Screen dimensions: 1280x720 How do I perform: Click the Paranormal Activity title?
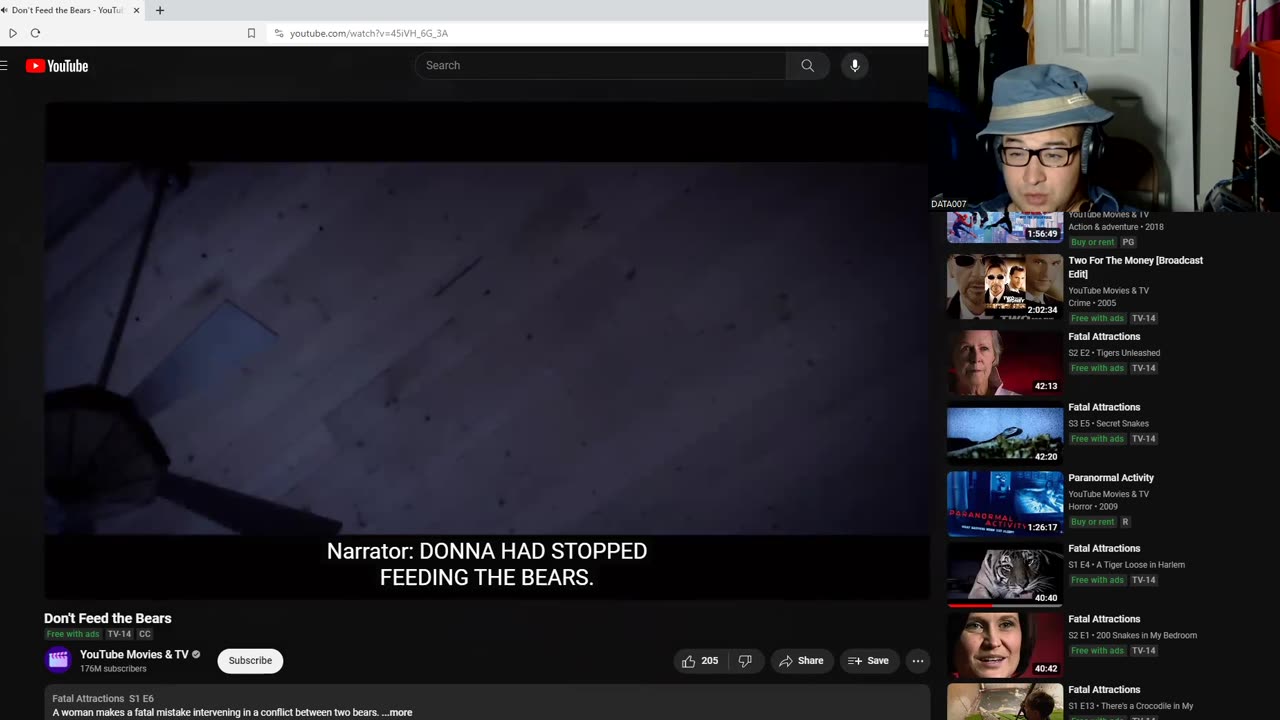[x=1110, y=478]
